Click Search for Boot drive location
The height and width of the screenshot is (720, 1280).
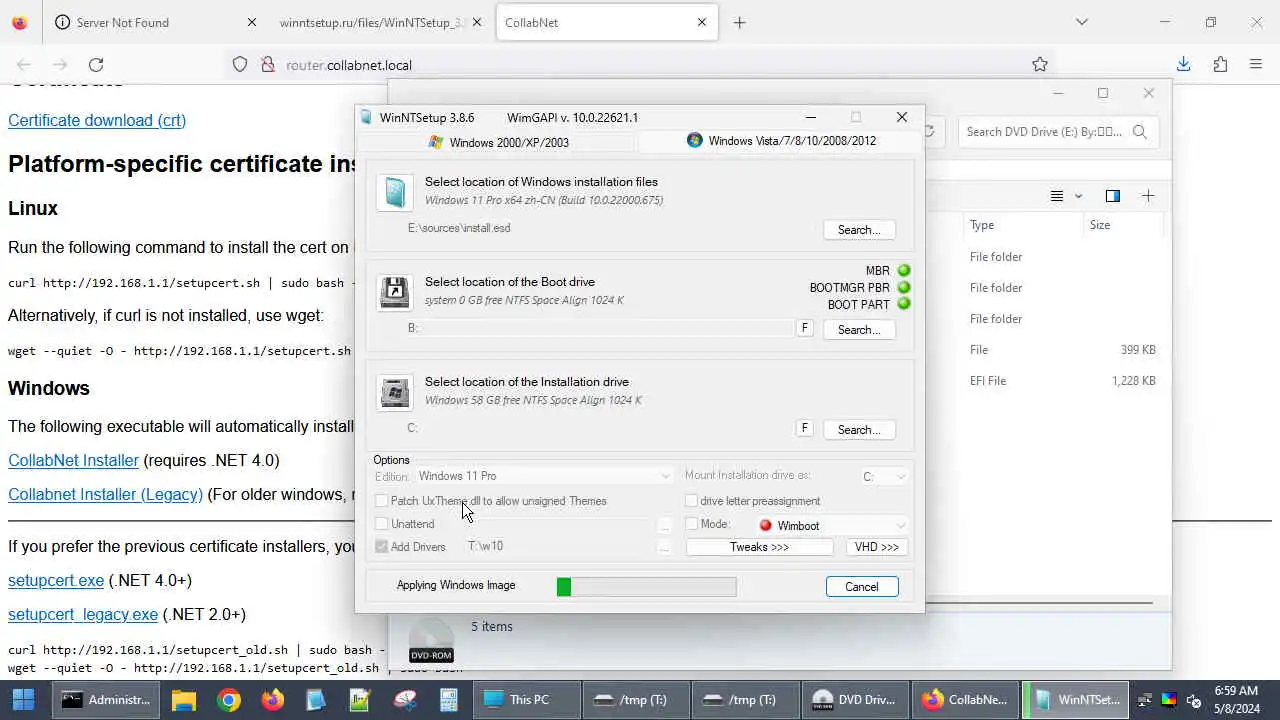click(x=859, y=330)
